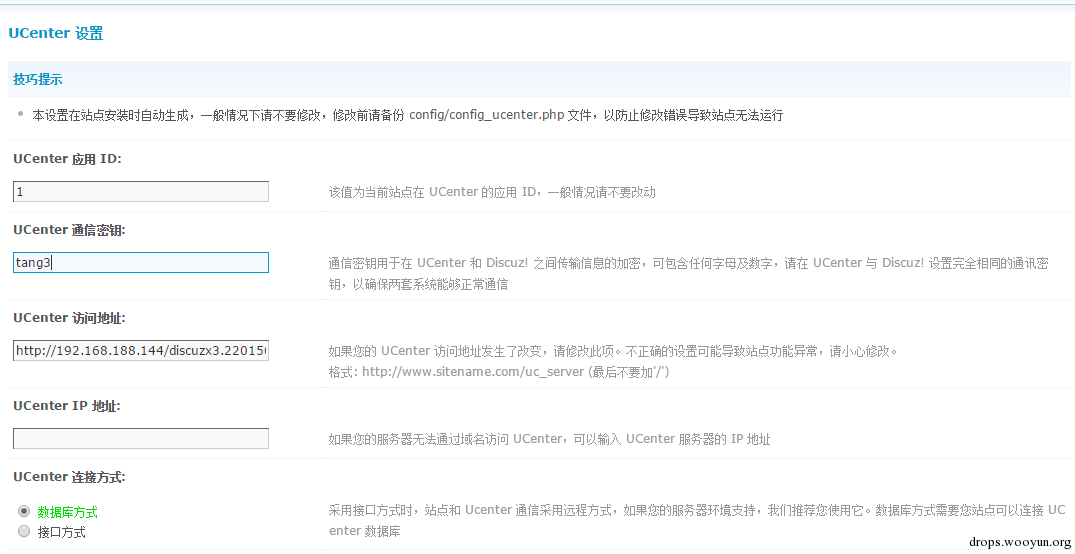This screenshot has width=1075, height=554.
Task: Click the UCenter 连接方式 label
Action: 69,477
